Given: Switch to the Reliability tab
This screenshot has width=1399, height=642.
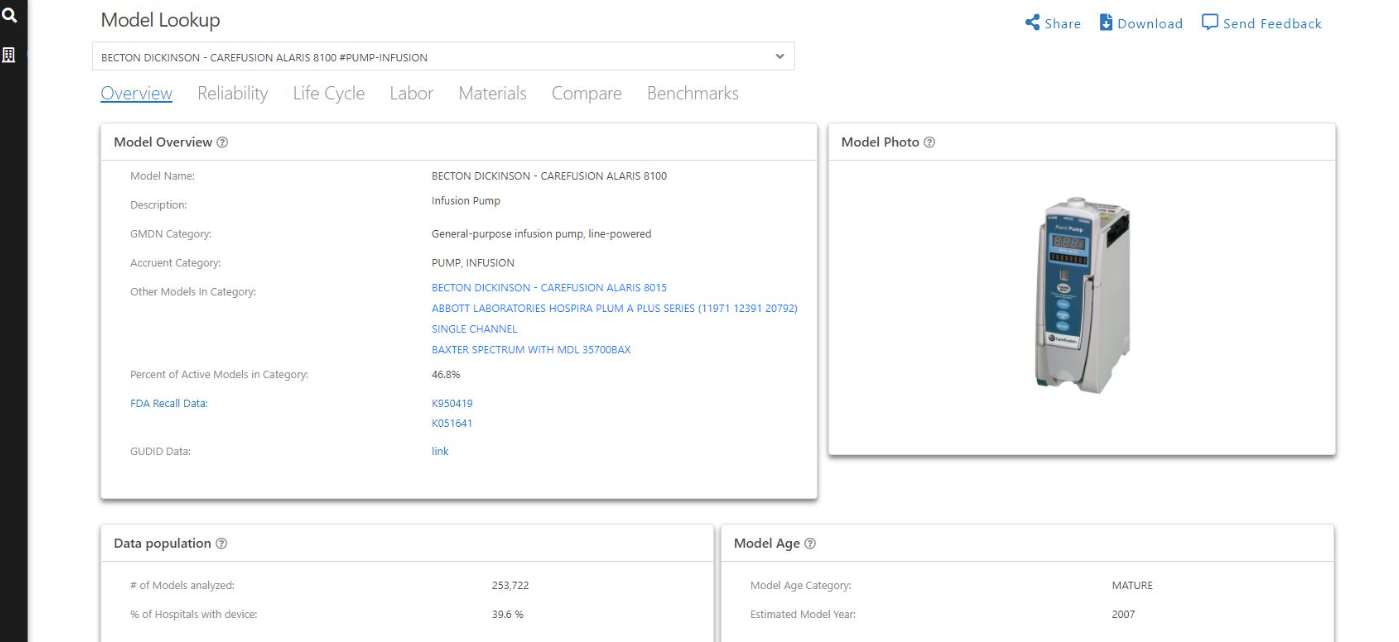Looking at the screenshot, I should pos(232,93).
